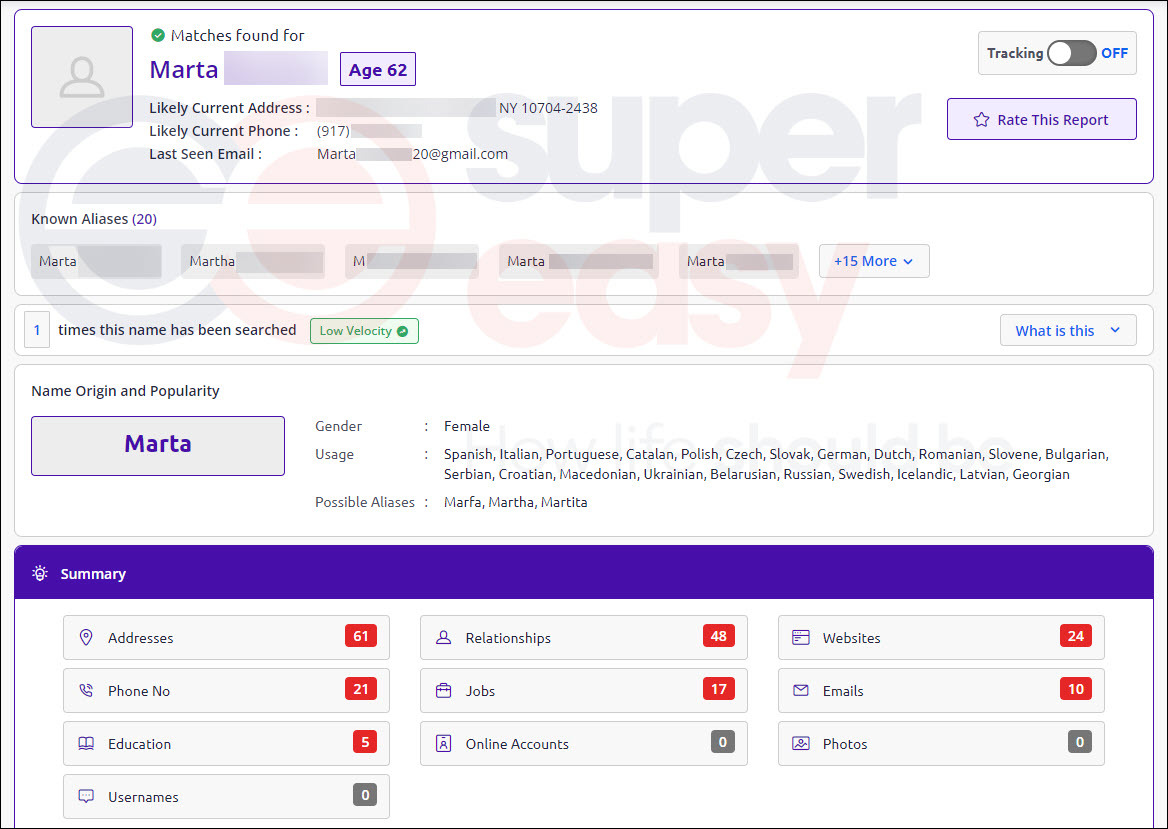
Task: Open the Jobs summary card
Action: 584,690
